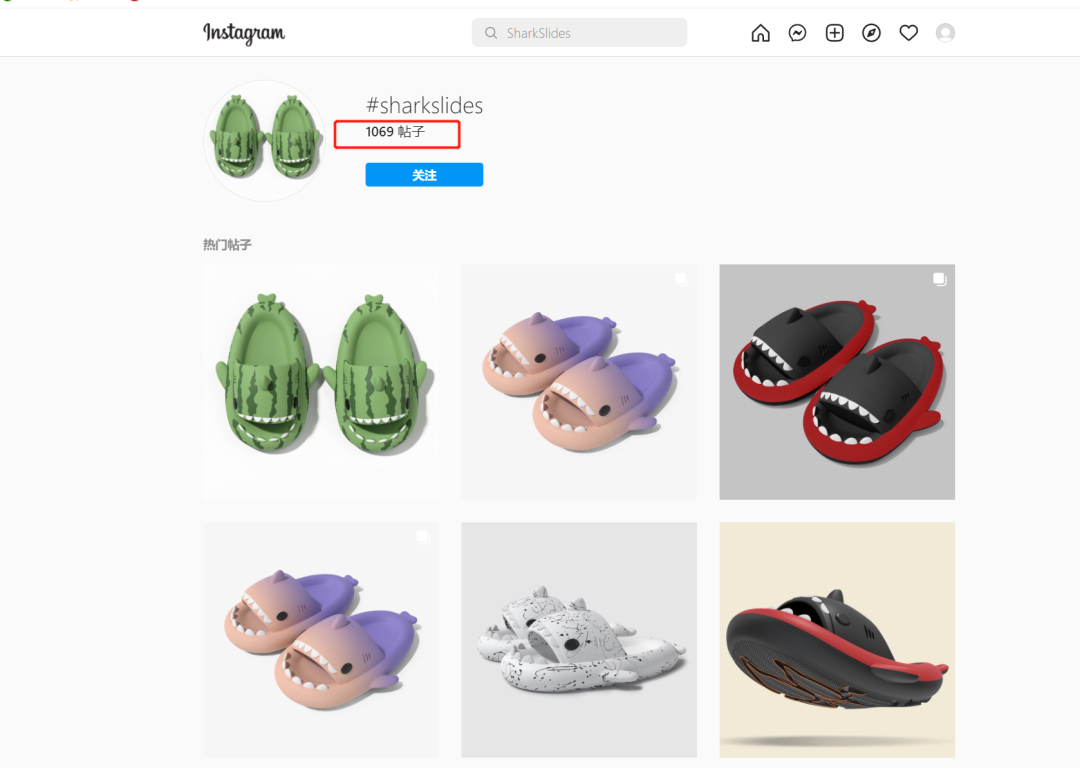Click the 1069 帖子 post count
Image resolution: width=1080 pixels, height=768 pixels.
point(395,132)
